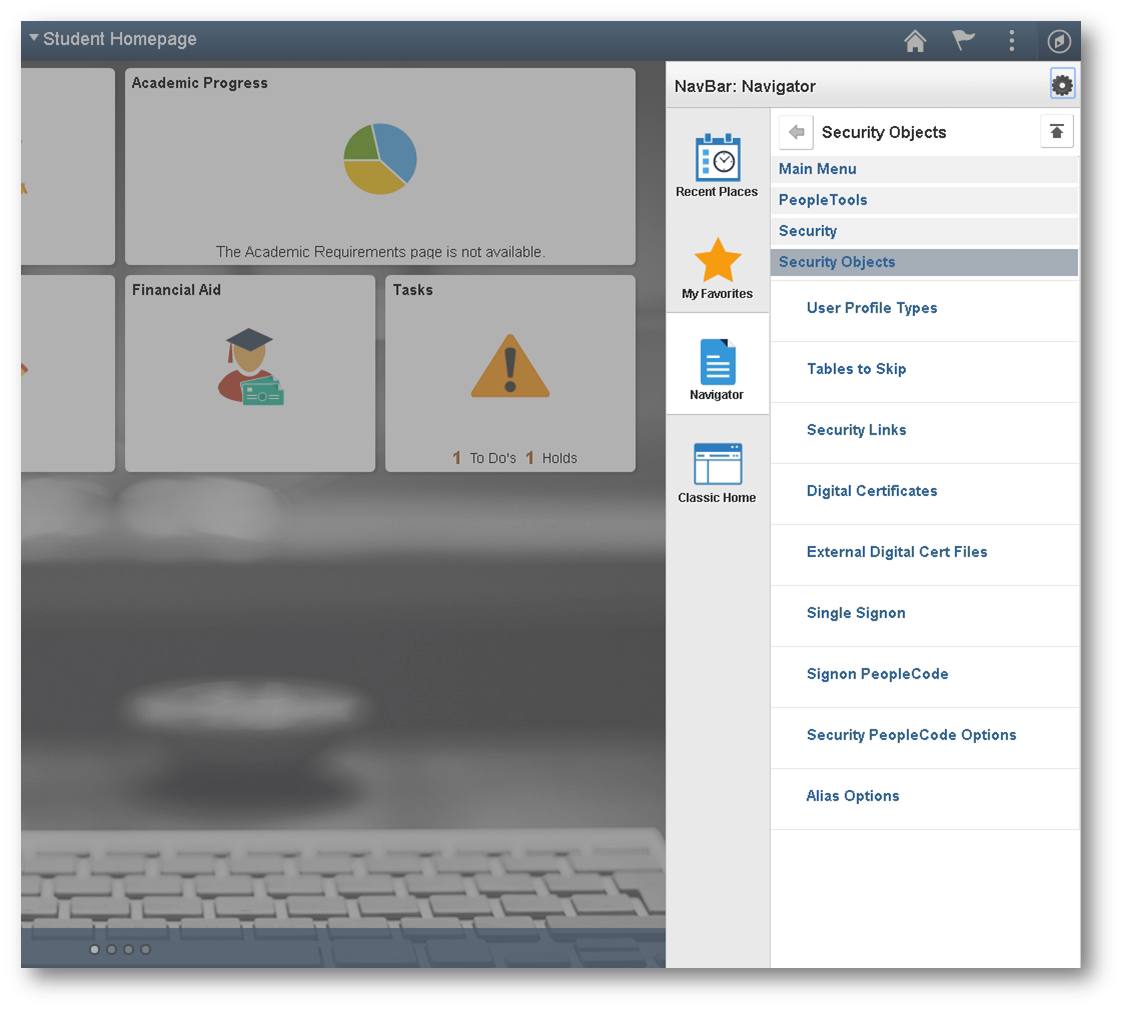Screen dimensions: 1123x1010
Task: Collapse the menu with the top arrow button
Action: coord(1057,132)
